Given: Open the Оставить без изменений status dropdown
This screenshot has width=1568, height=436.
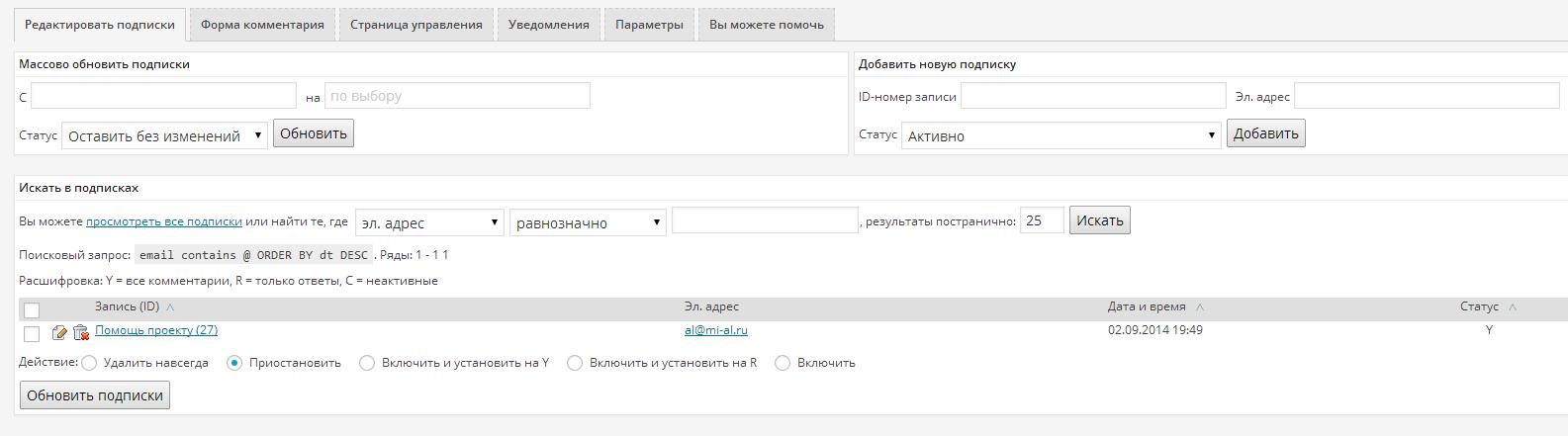Looking at the screenshot, I should point(164,135).
